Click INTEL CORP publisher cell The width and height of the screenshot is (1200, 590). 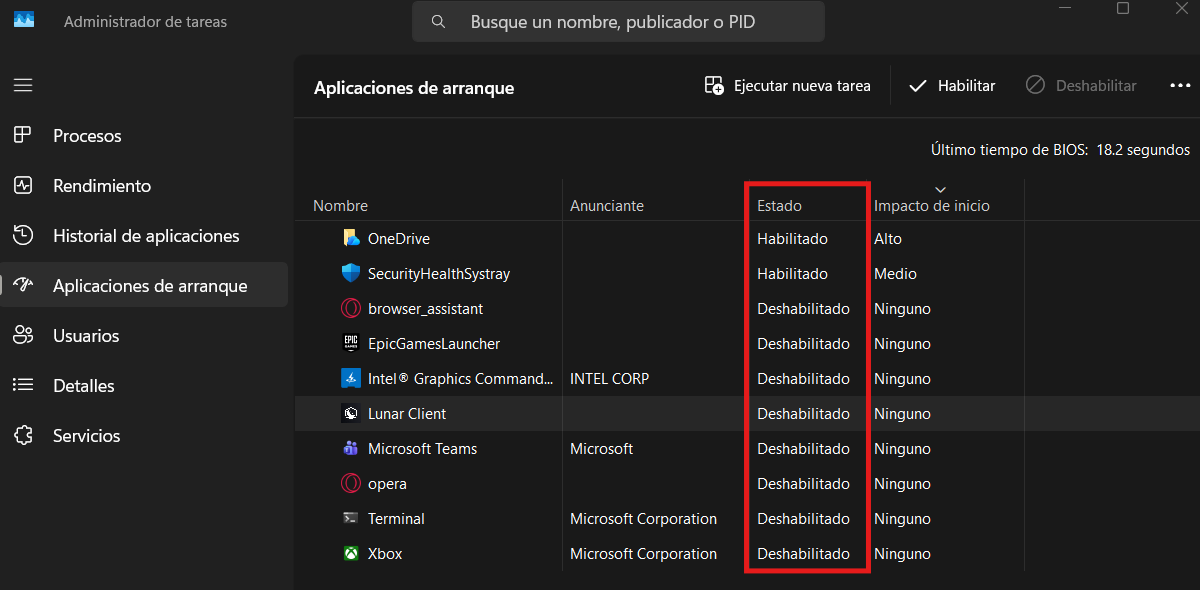pyautogui.click(x=609, y=378)
